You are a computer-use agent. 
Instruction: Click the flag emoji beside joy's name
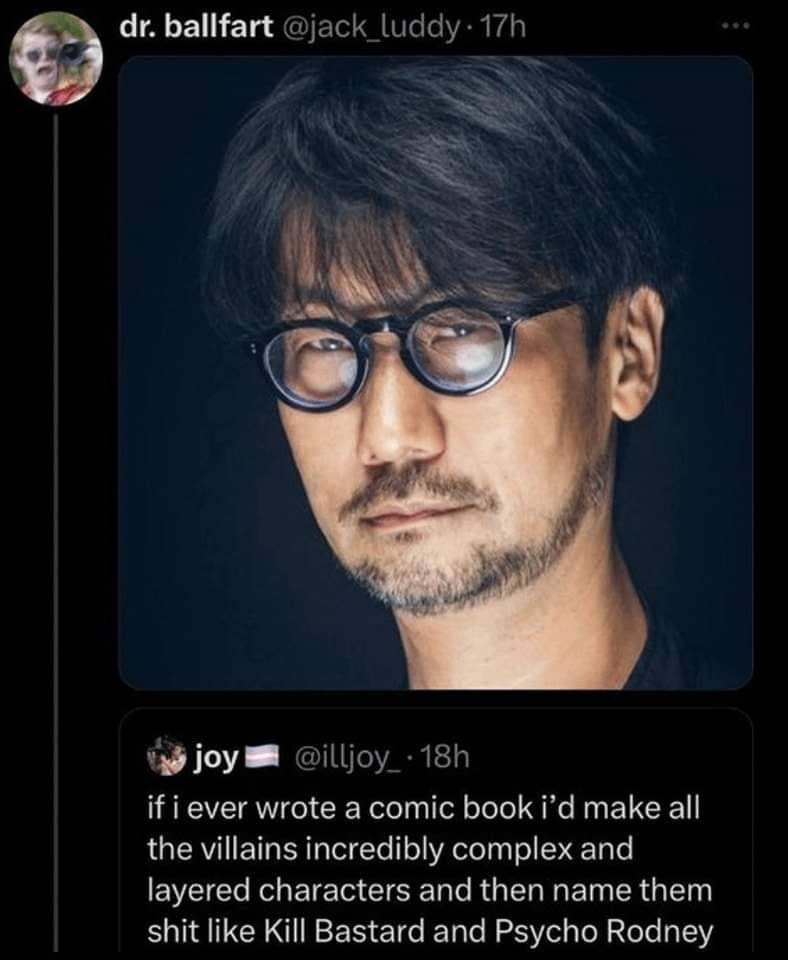click(x=261, y=755)
